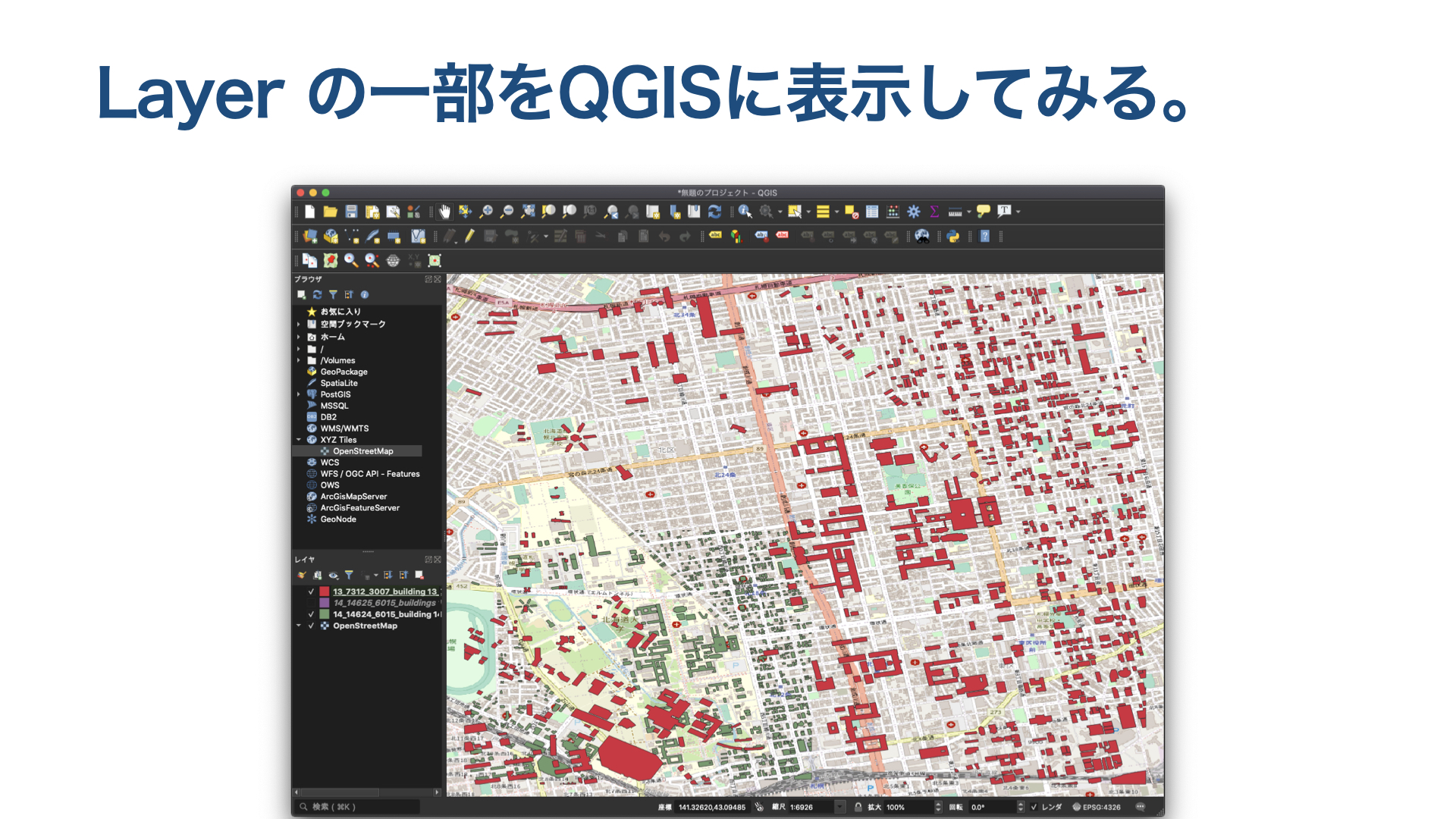
Task: Click EPSG:4326 in the status bar
Action: click(1101, 807)
